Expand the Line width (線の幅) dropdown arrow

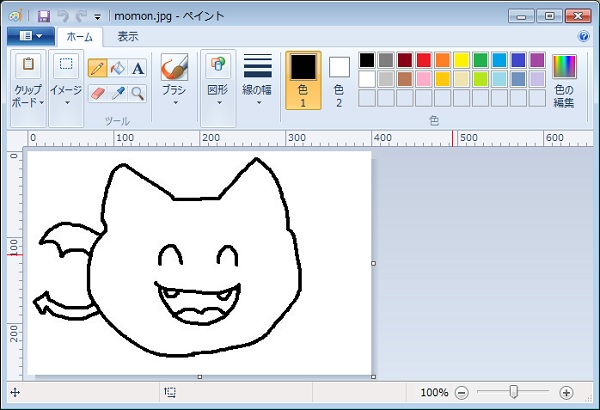(x=259, y=103)
